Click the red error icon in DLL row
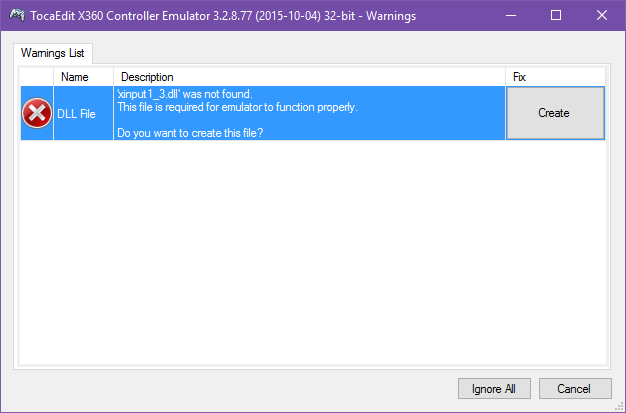Viewport: 626px width, 413px height. click(37, 113)
